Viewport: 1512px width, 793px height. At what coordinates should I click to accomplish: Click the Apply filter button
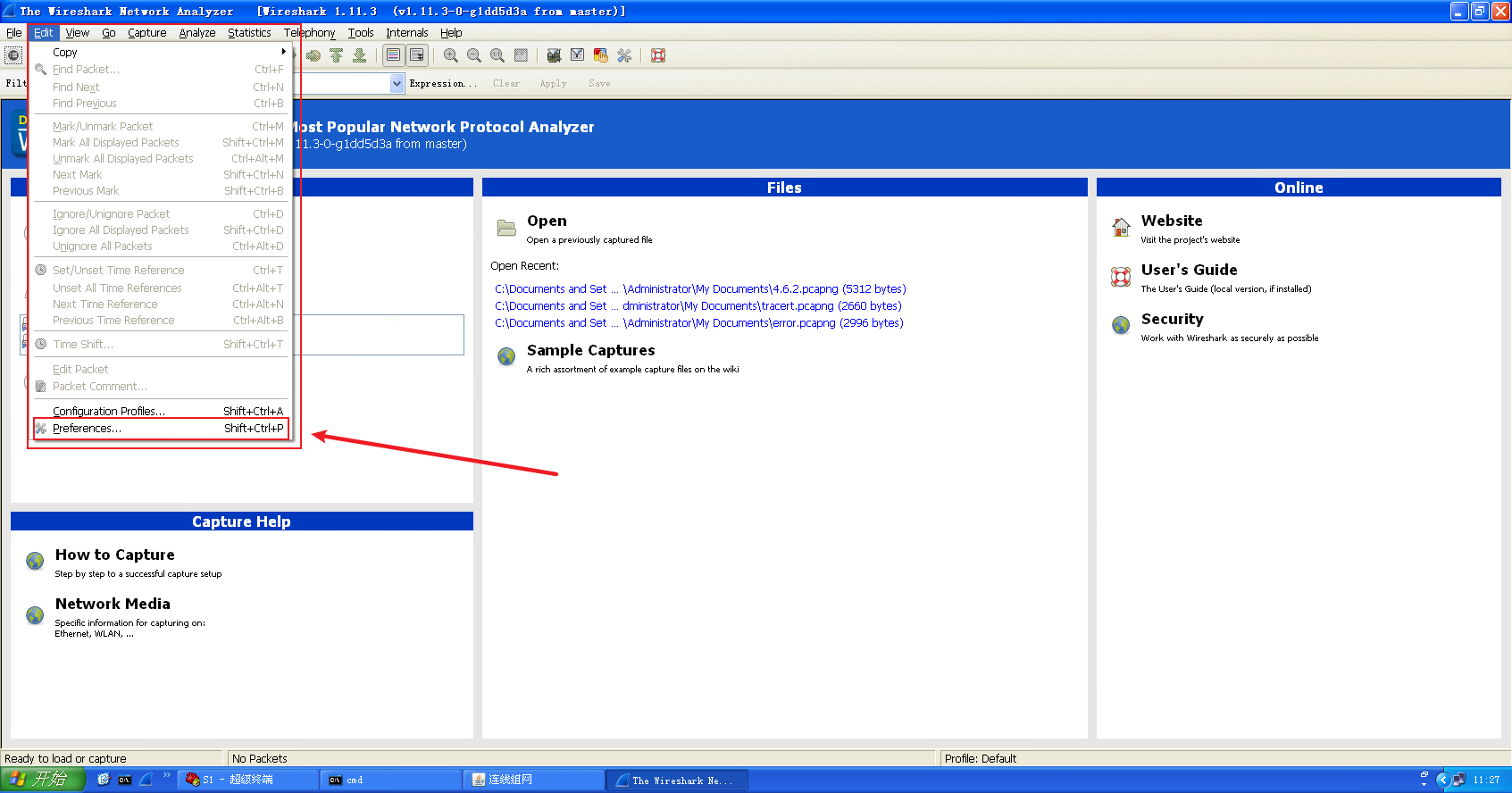[x=553, y=83]
